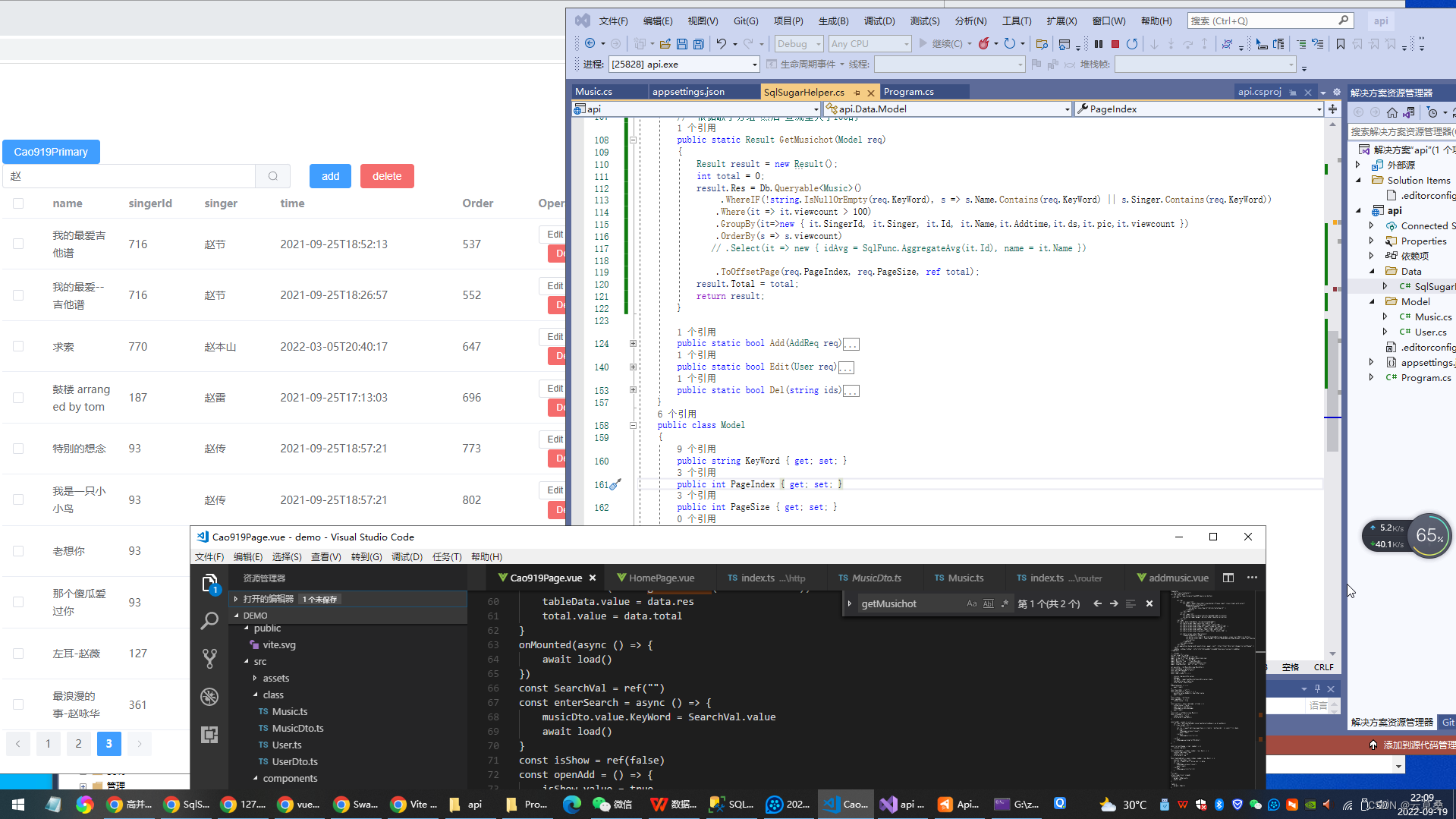
Task: Open the Git(G) menu in Visual Studio
Action: [746, 20]
